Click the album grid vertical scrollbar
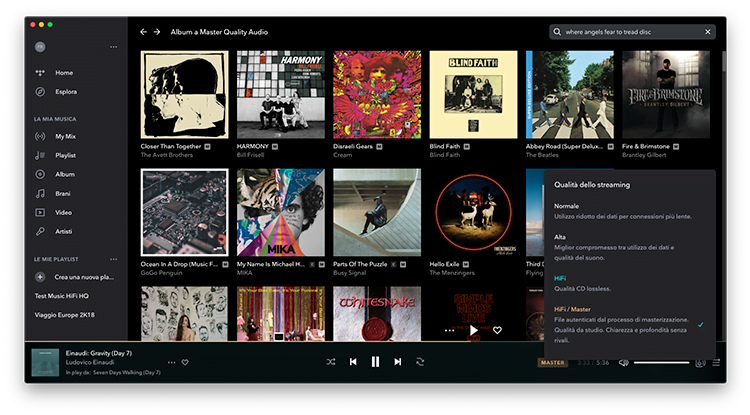Viewport: 750px width, 415px height. pos(724,62)
